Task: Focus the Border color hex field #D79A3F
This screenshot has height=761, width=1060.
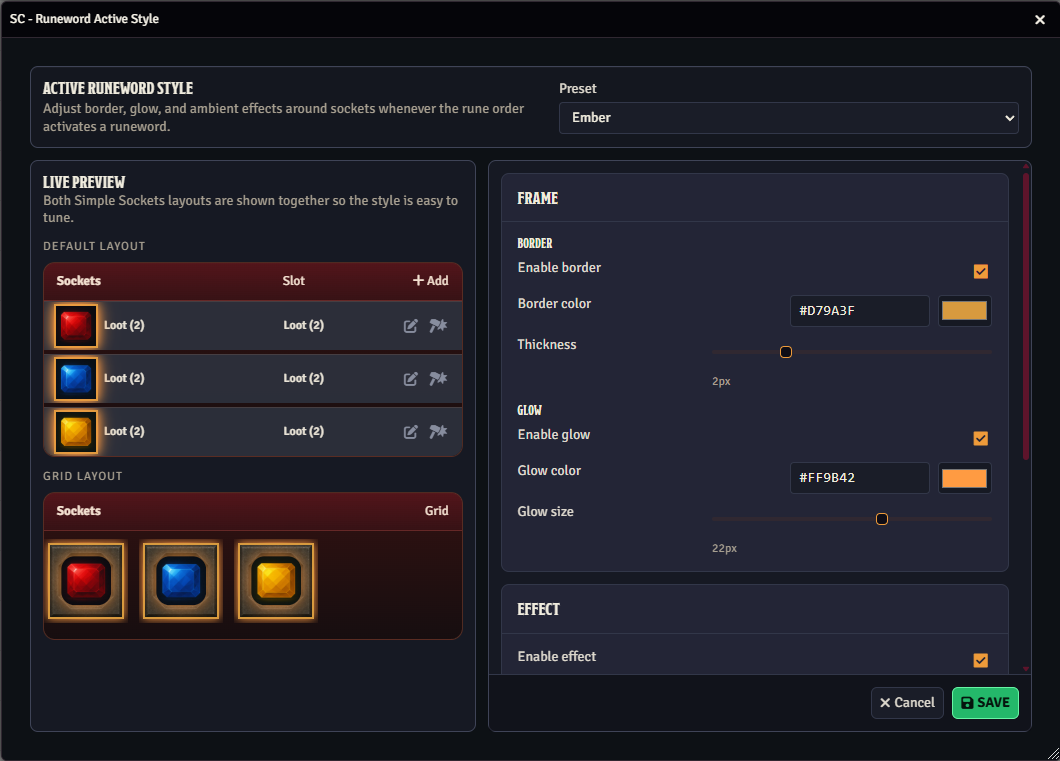Action: tap(859, 311)
